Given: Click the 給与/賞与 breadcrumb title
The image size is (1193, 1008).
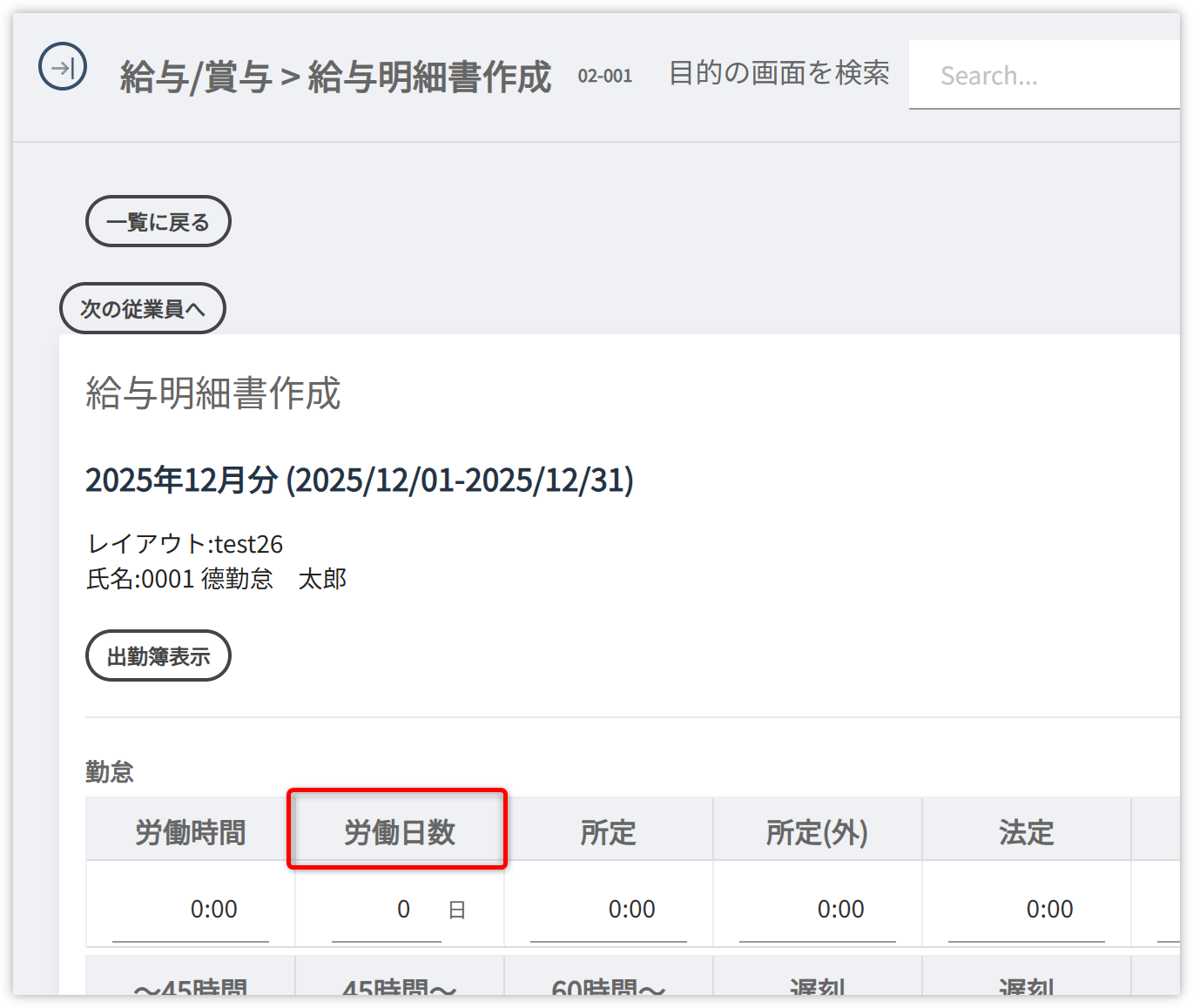Looking at the screenshot, I should tap(196, 77).
